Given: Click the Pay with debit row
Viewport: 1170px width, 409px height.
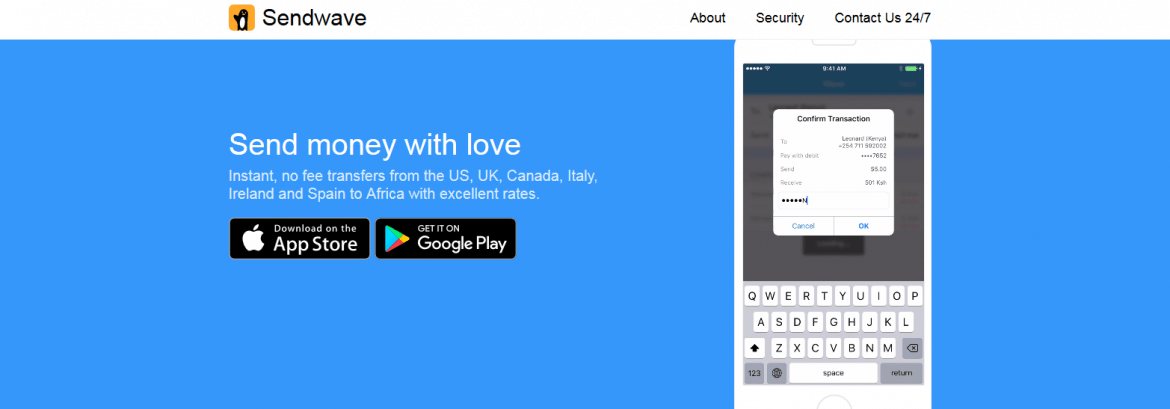Looking at the screenshot, I should pos(833,155).
